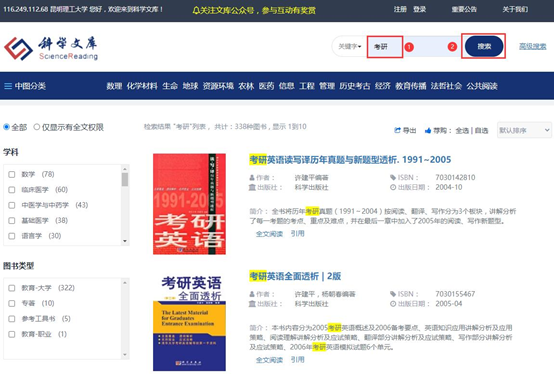Open title 考研英语全面透析 2版
This screenshot has height=374, width=554.
tap(295, 276)
